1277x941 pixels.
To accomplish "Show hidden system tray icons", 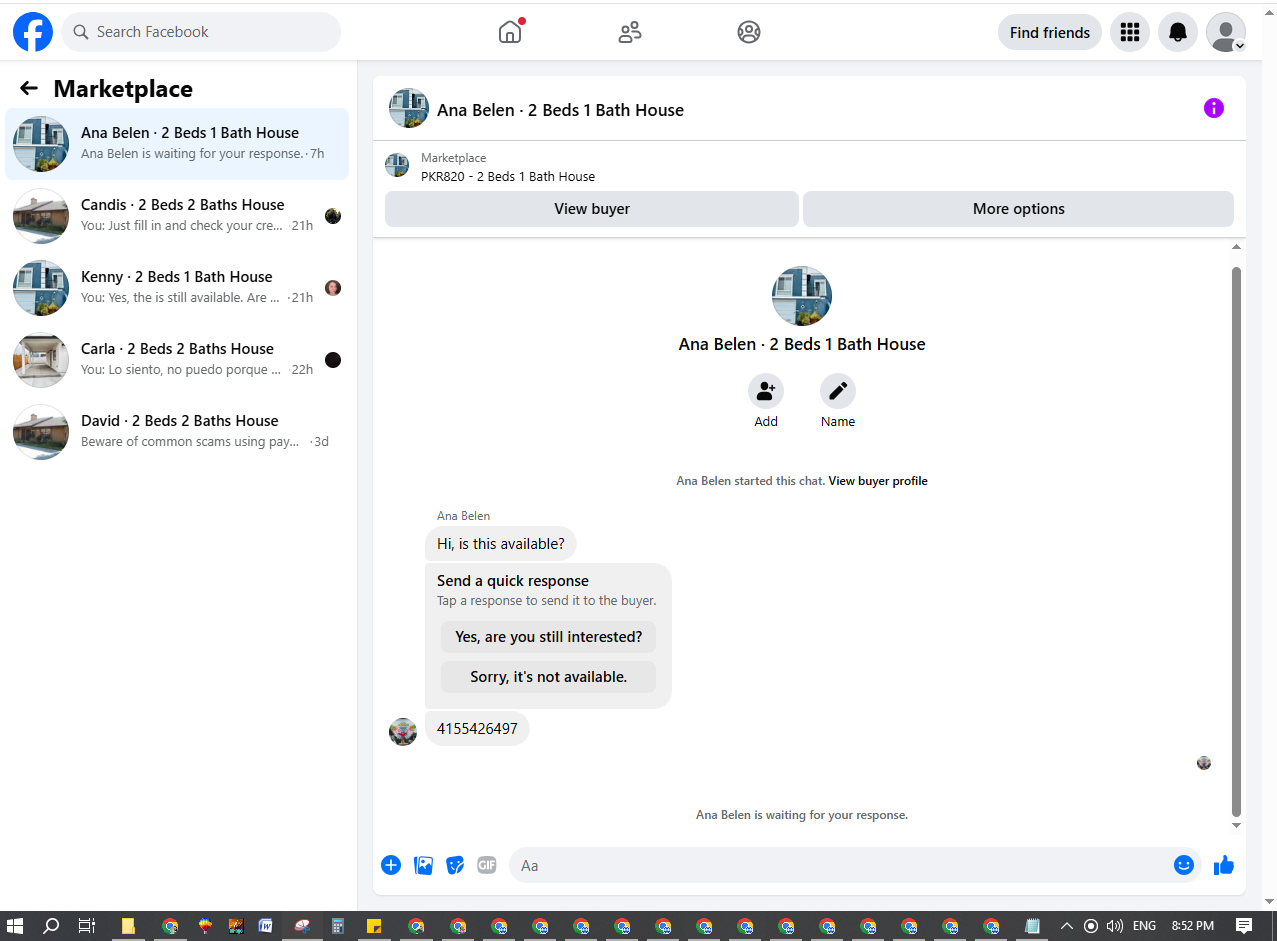I will click(x=1067, y=926).
